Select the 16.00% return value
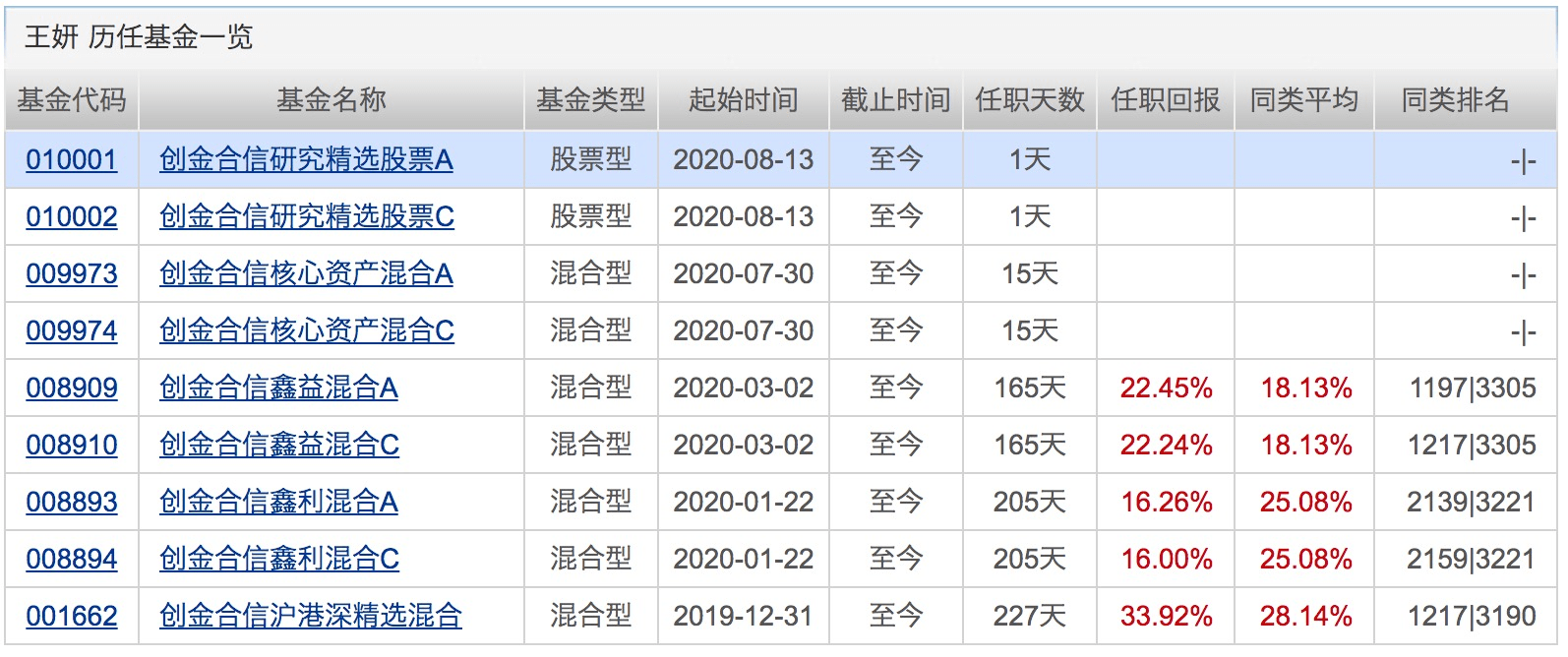This screenshot has height=657, width=1568. pyautogui.click(x=1167, y=560)
